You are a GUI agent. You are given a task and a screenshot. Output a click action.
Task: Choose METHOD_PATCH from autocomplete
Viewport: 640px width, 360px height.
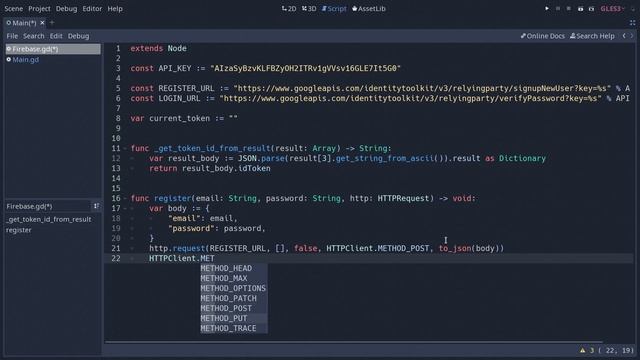[234, 298]
